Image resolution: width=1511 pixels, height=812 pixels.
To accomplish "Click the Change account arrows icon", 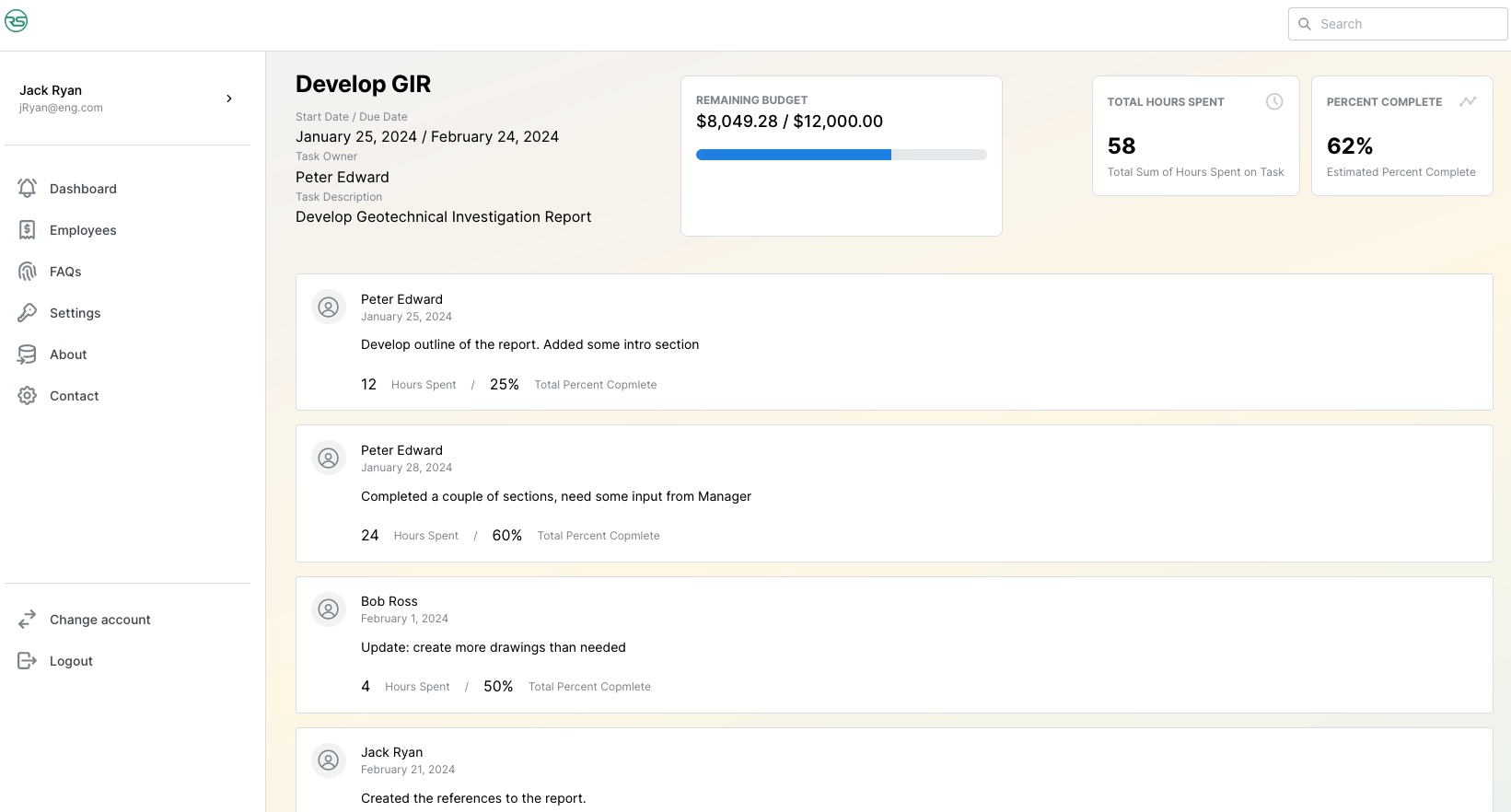I will [28, 619].
